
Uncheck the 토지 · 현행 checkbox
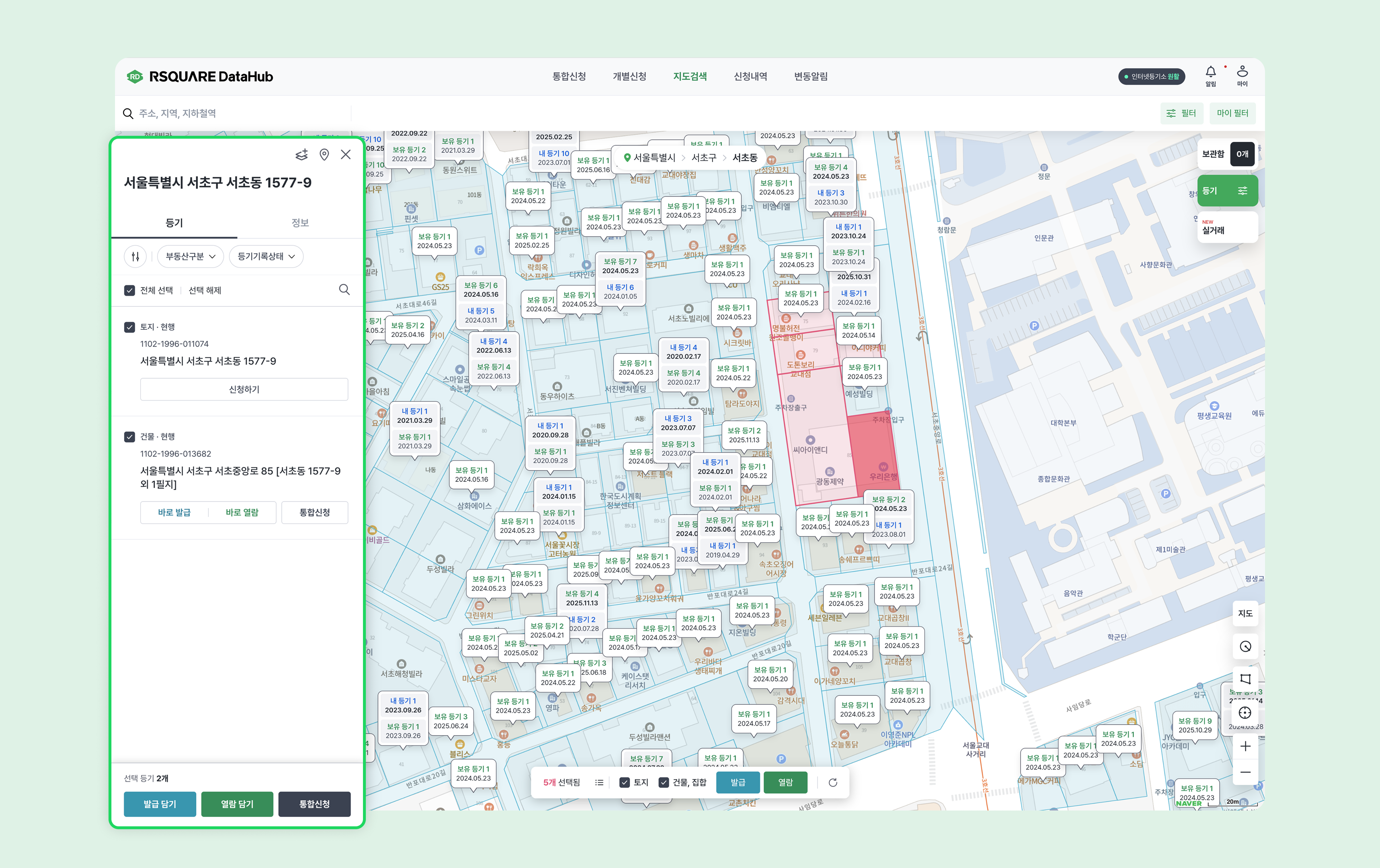(x=129, y=327)
